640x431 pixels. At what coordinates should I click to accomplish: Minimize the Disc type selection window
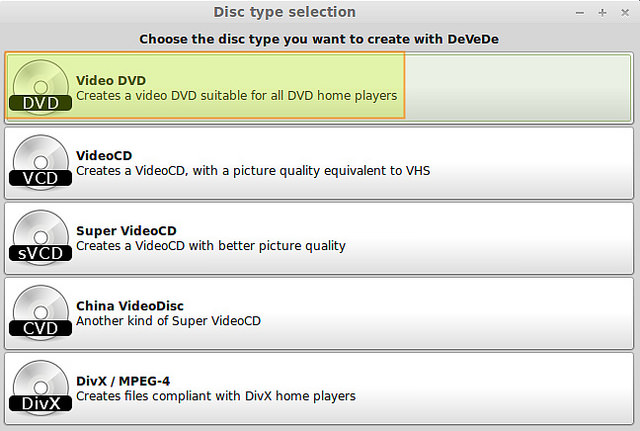coord(581,12)
